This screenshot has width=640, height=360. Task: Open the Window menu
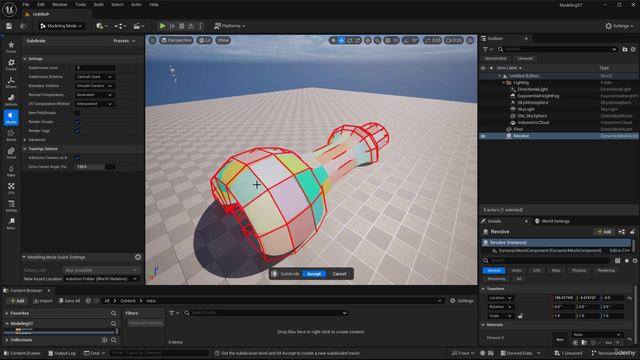(x=60, y=4)
